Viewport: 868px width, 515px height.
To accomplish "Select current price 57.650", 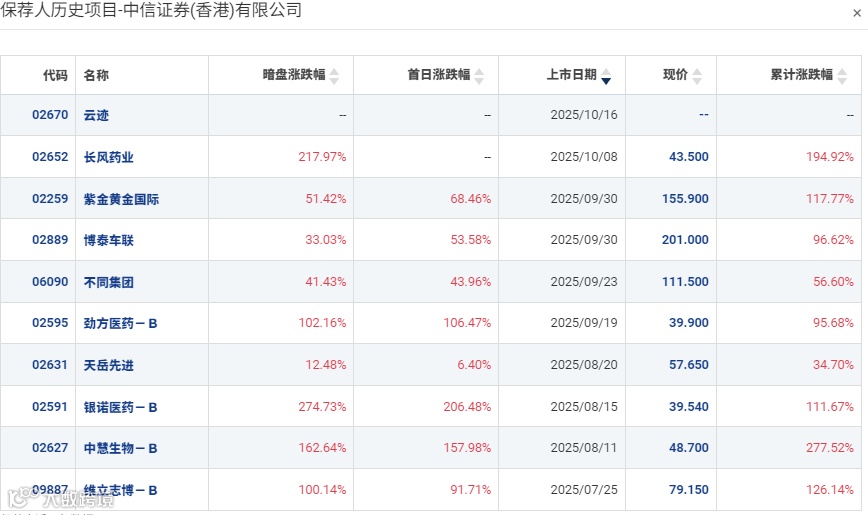I will (689, 364).
